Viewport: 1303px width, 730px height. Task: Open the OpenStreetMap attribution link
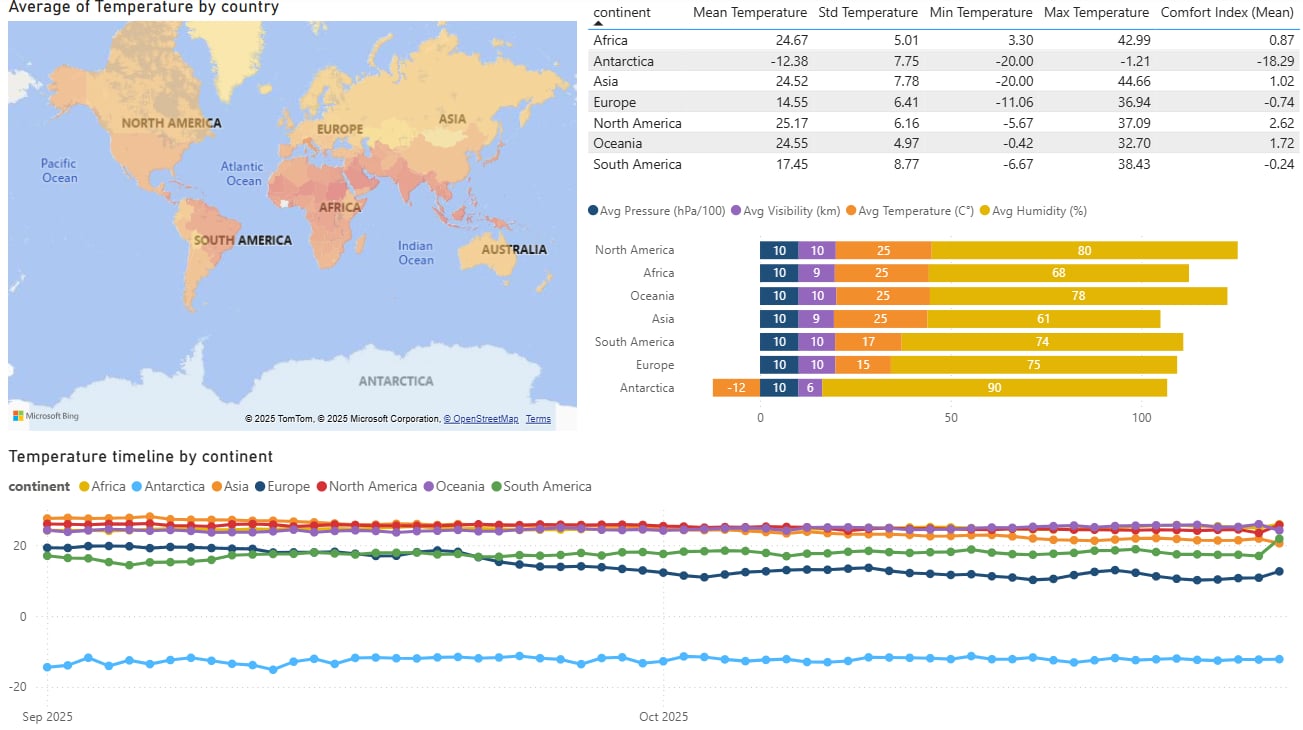481,419
